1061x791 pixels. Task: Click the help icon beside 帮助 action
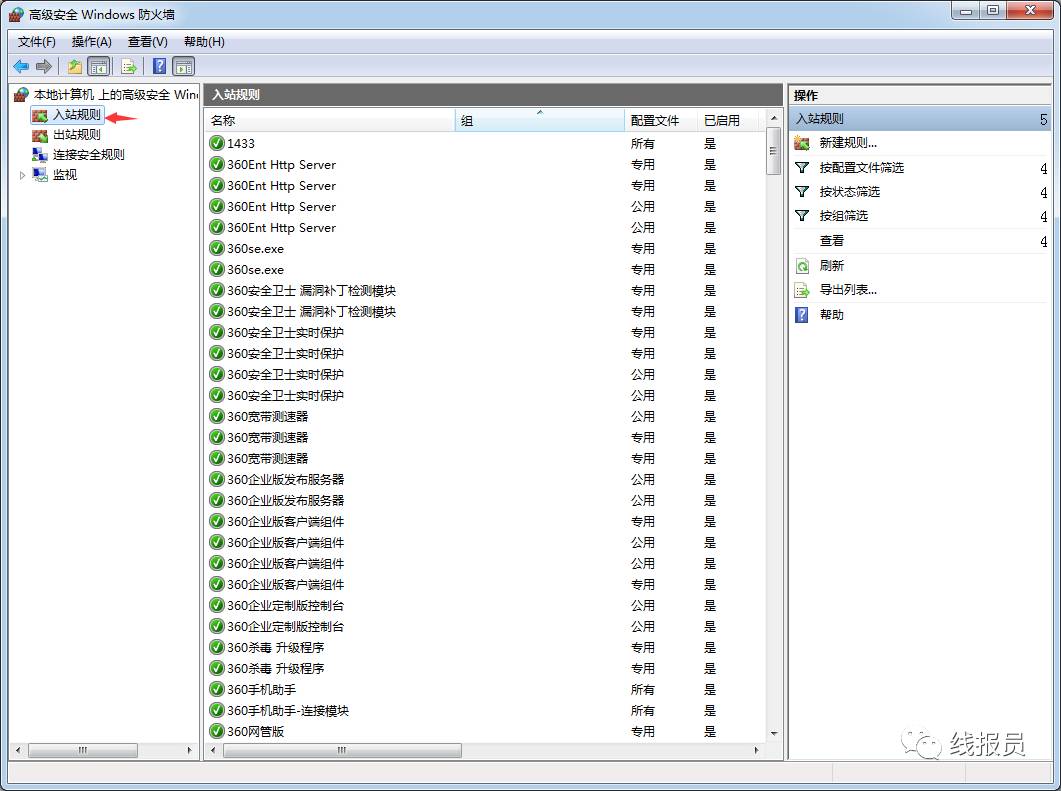tap(802, 315)
